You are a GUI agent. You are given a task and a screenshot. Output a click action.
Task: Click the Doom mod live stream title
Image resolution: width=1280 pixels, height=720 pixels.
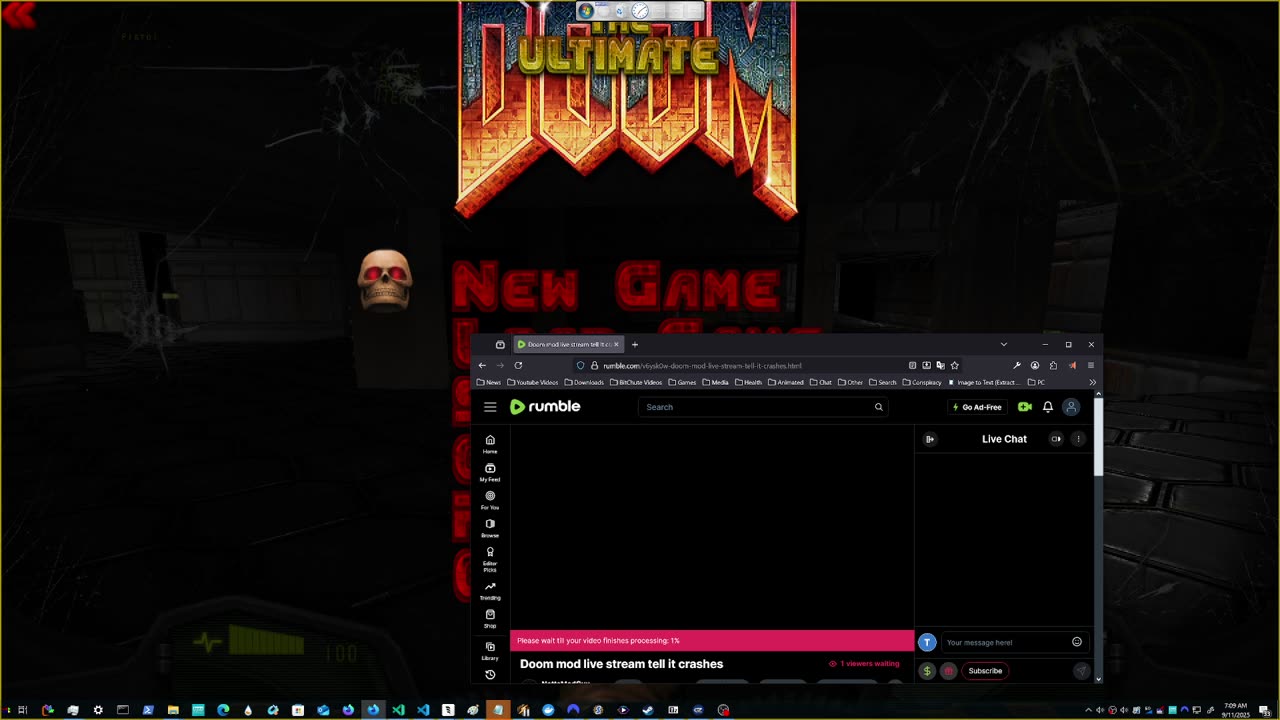point(621,664)
